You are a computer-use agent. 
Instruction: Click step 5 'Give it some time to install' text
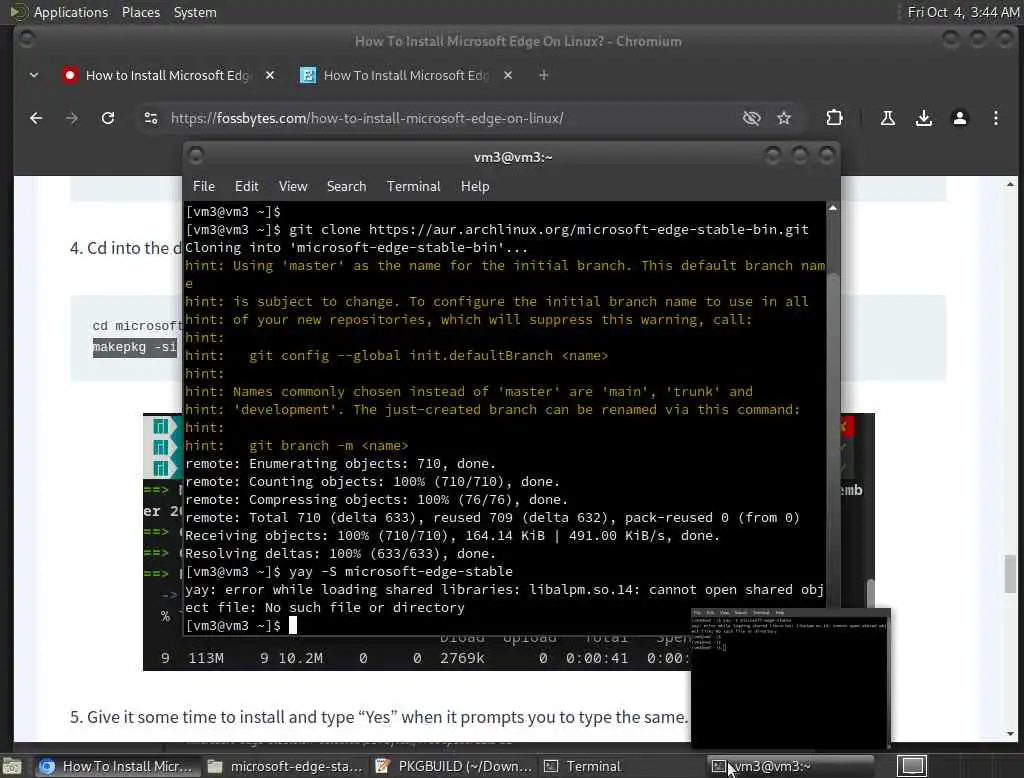click(379, 717)
